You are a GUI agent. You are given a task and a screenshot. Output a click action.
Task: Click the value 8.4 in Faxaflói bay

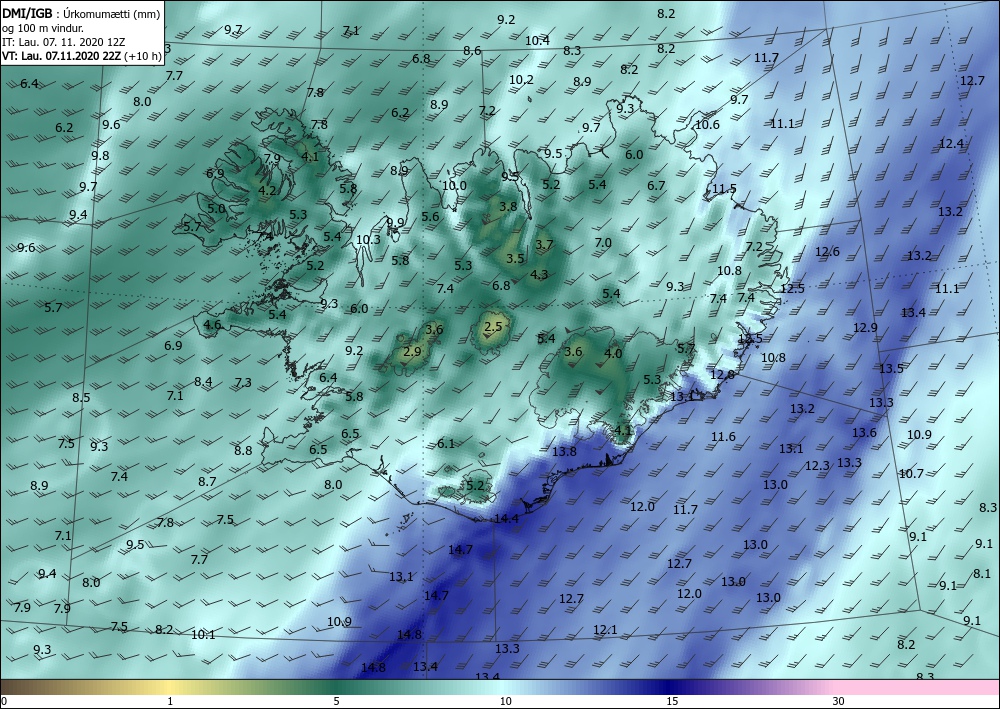pyautogui.click(x=203, y=382)
